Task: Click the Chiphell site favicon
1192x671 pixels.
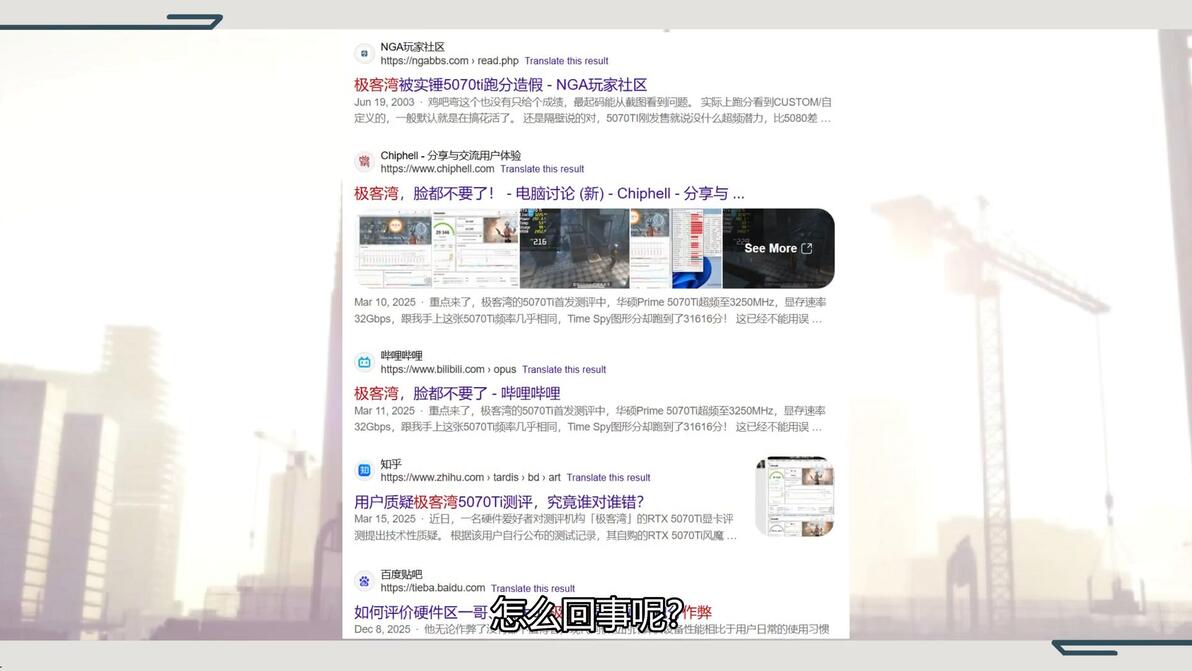Action: click(364, 162)
